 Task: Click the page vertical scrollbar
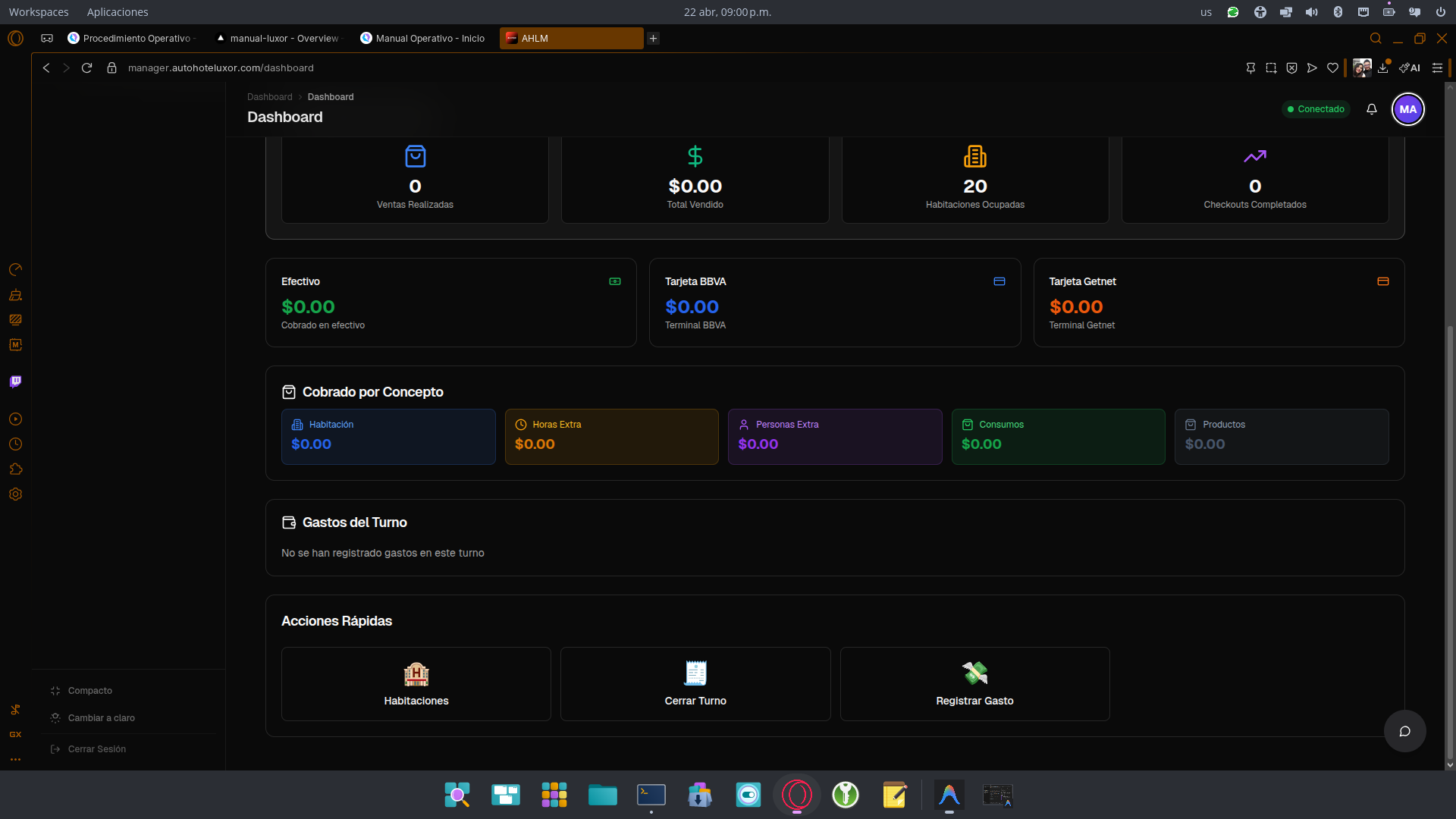[x=1450, y=542]
